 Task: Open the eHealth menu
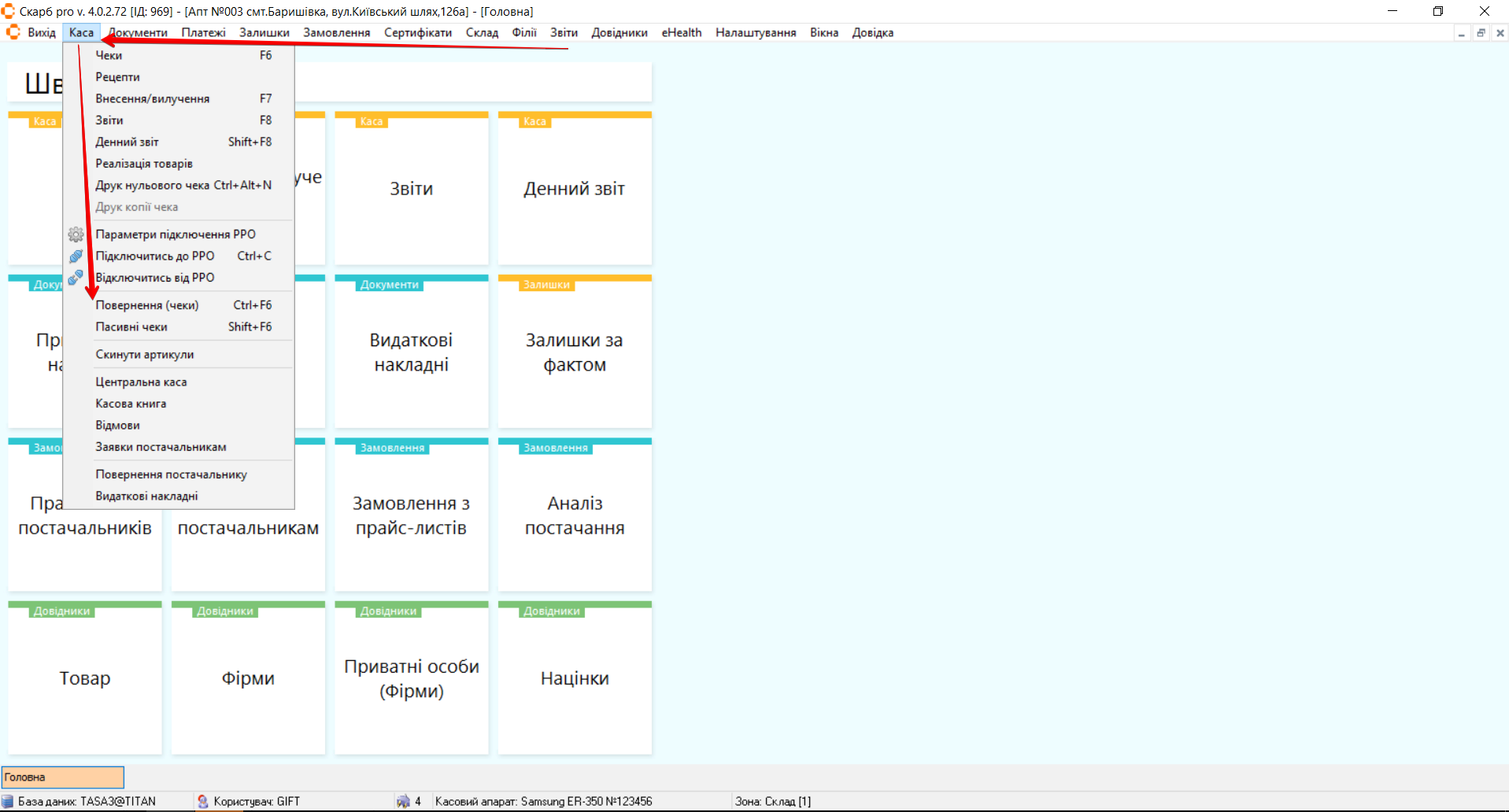[681, 32]
